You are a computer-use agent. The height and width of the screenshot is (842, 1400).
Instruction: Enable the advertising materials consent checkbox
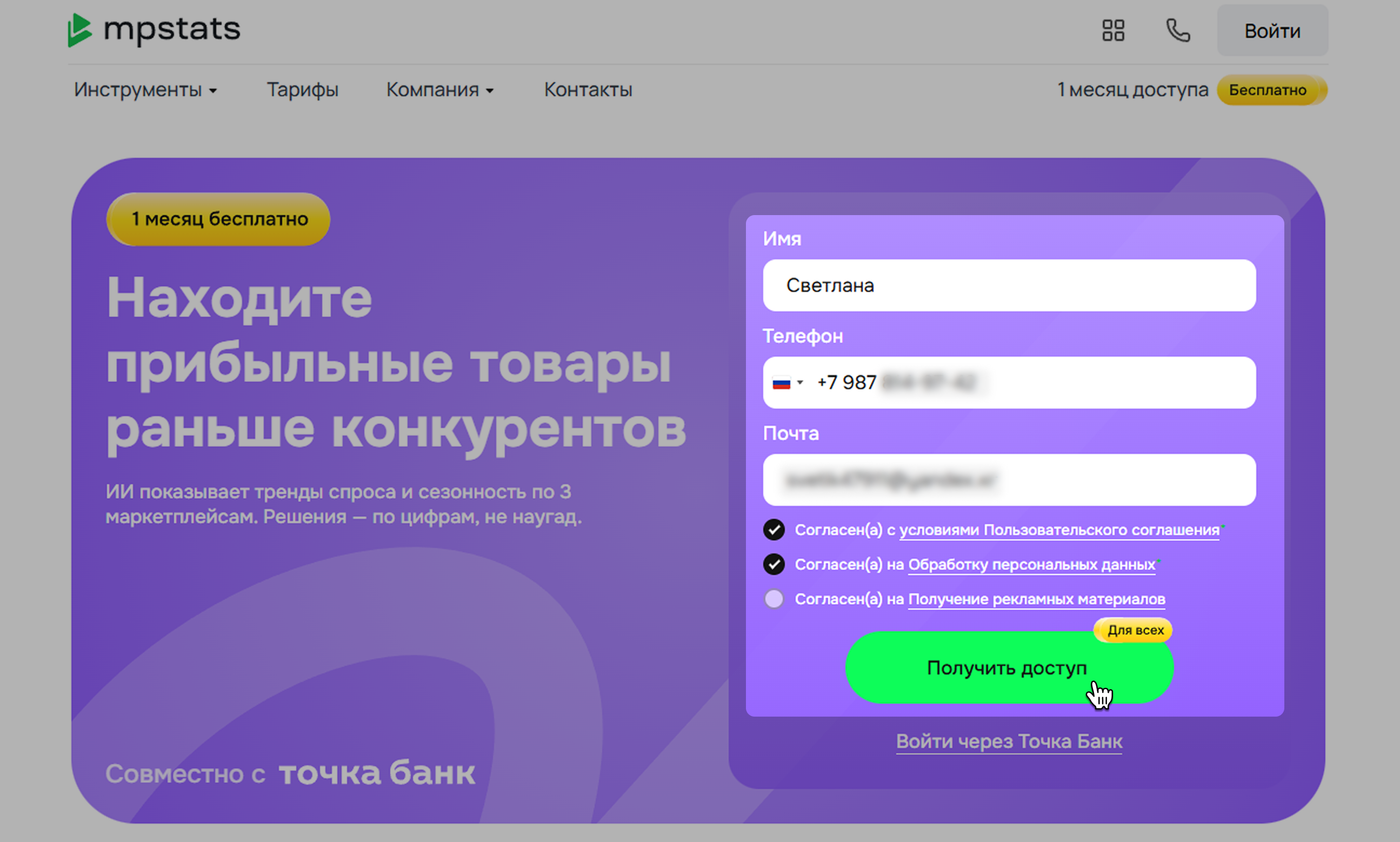(x=774, y=599)
